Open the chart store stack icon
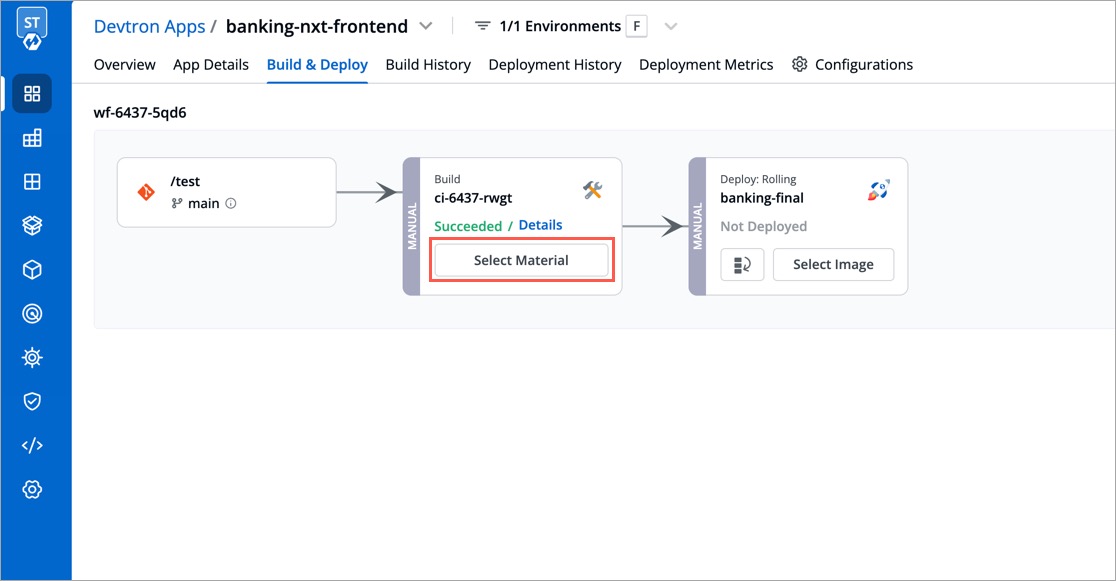 [32, 226]
